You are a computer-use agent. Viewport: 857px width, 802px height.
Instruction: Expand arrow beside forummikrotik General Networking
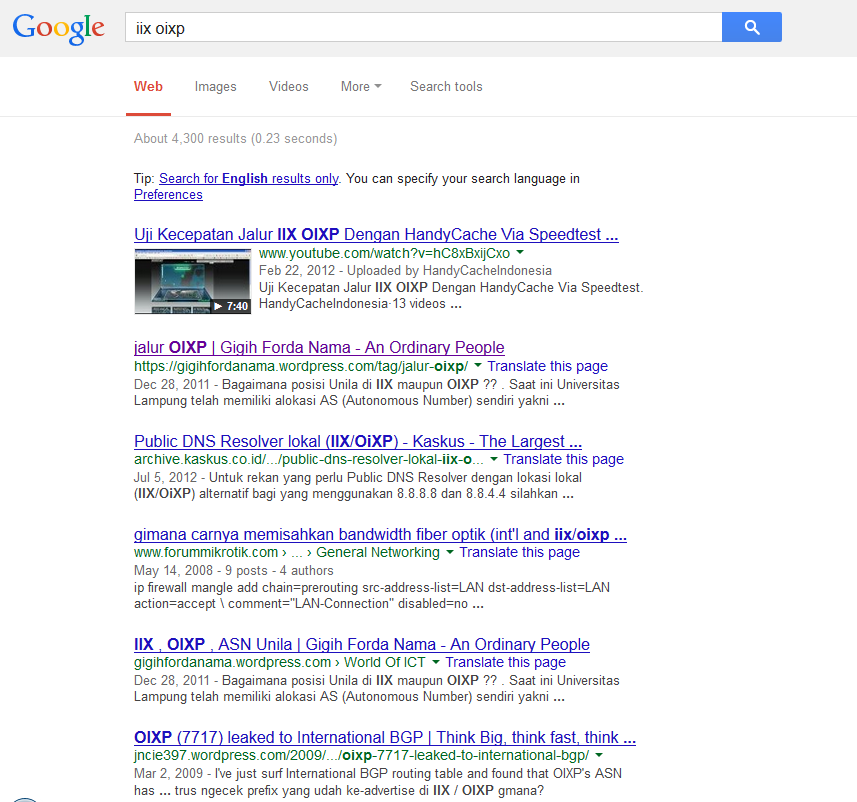point(450,552)
